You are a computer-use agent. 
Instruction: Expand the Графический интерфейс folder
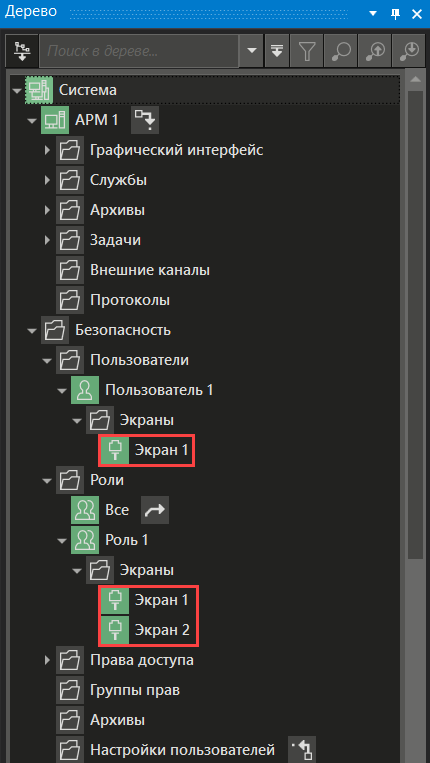47,150
